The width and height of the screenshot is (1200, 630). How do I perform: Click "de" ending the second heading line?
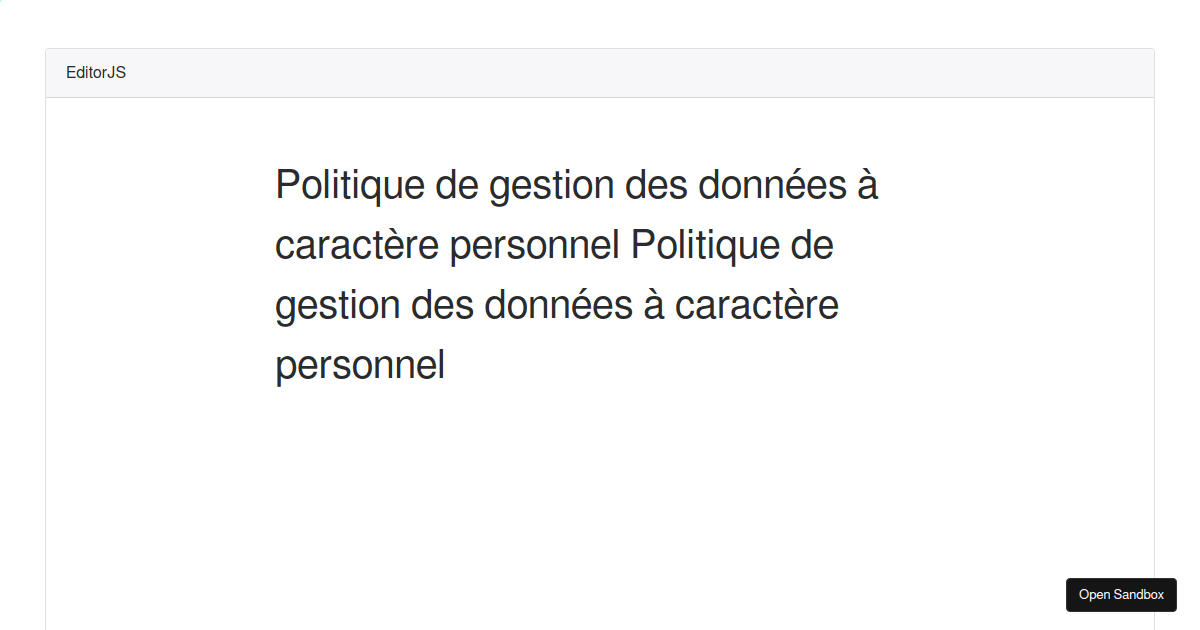coord(811,246)
